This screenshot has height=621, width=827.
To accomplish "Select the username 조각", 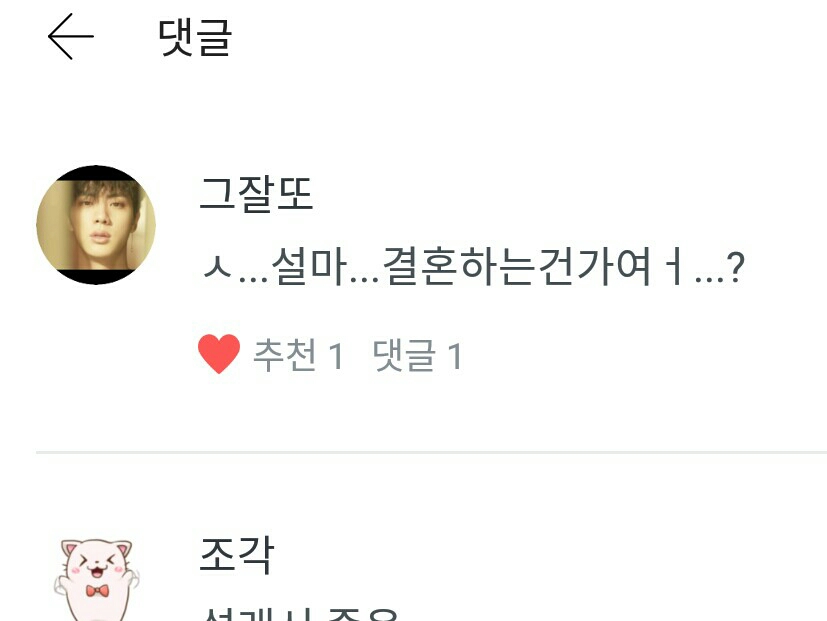I will point(237,554).
